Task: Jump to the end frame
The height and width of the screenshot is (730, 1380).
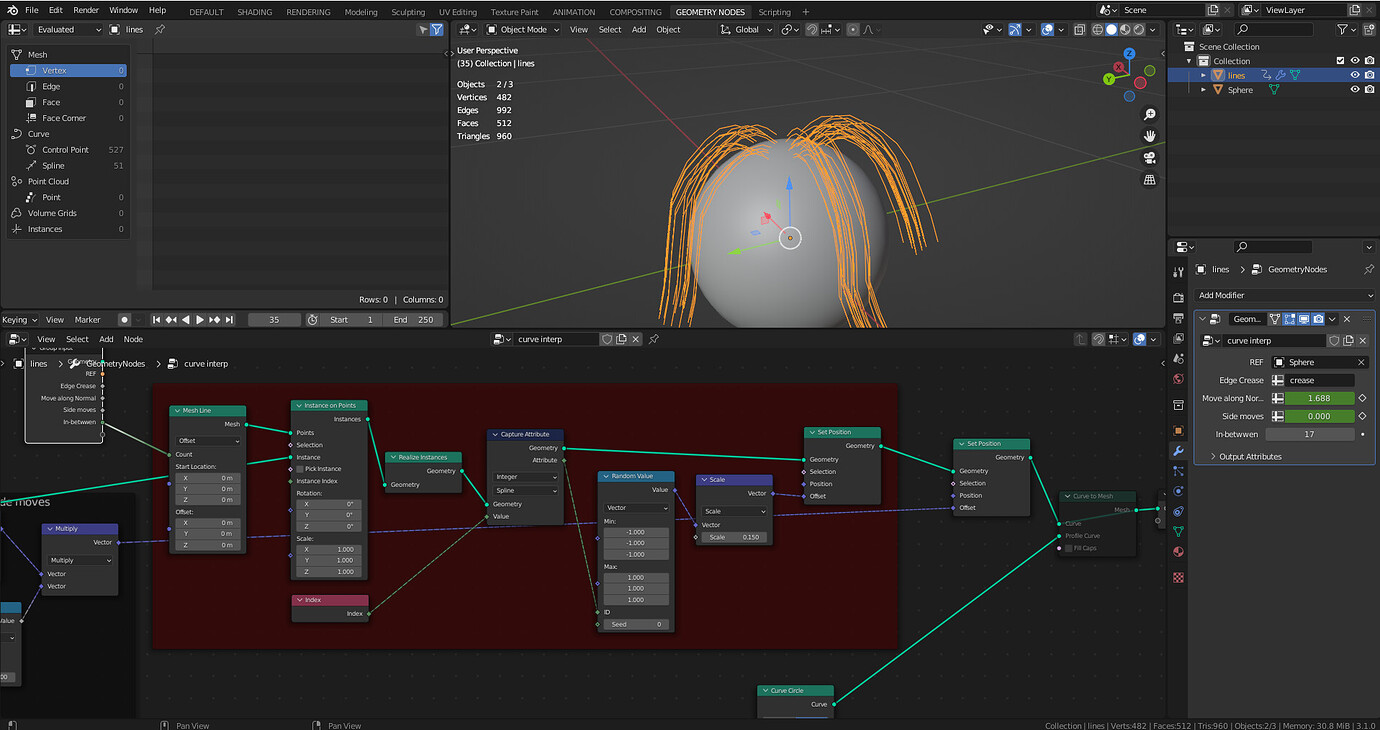Action: (x=229, y=320)
